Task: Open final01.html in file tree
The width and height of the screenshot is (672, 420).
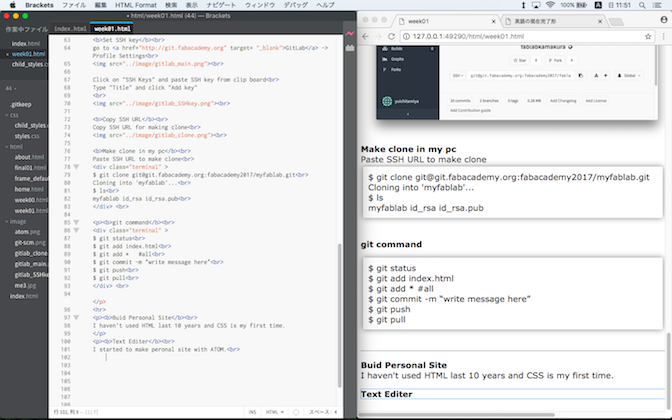Action: coord(30,168)
